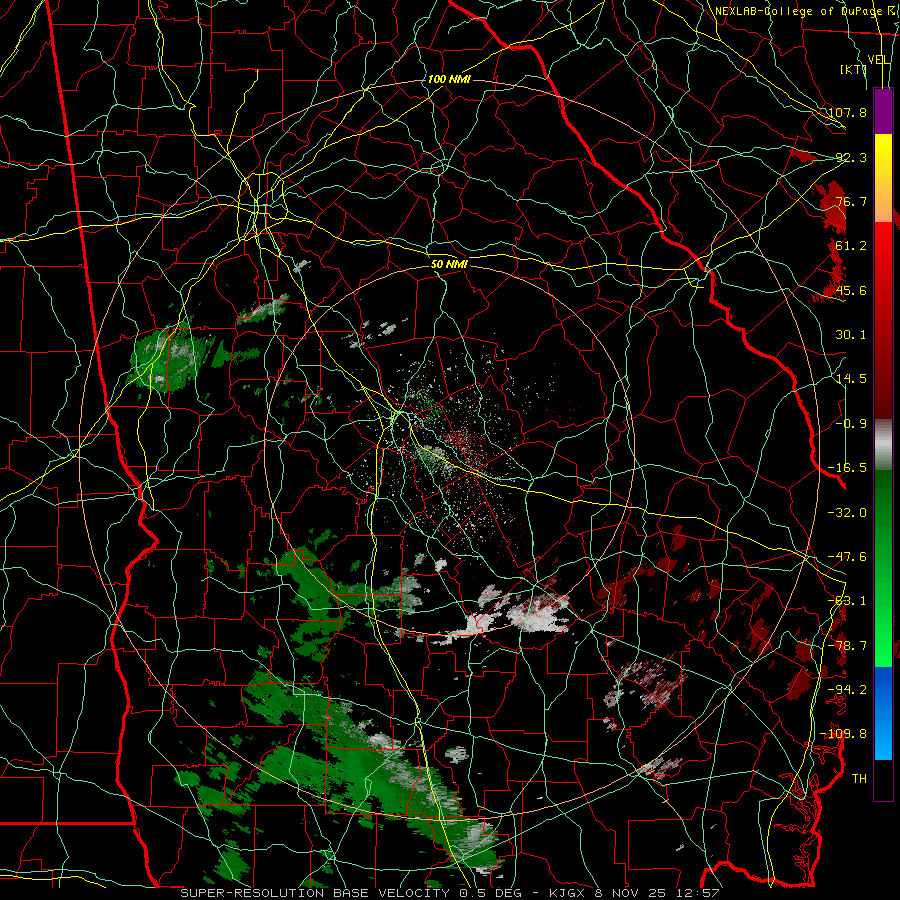Click the 50 NMI range ring label

click(x=449, y=265)
